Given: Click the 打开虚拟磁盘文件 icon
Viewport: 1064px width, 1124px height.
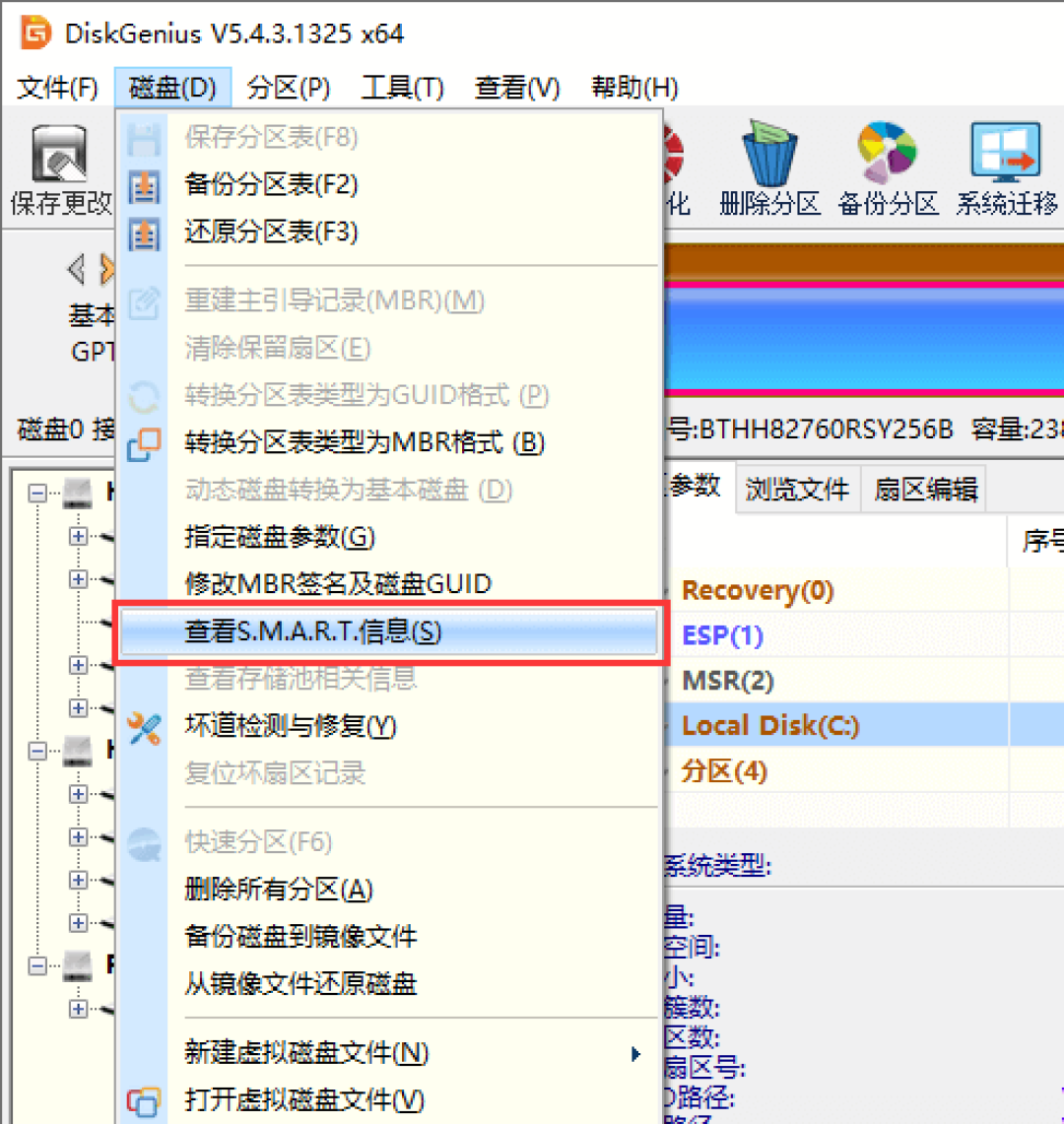Looking at the screenshot, I should (144, 1100).
